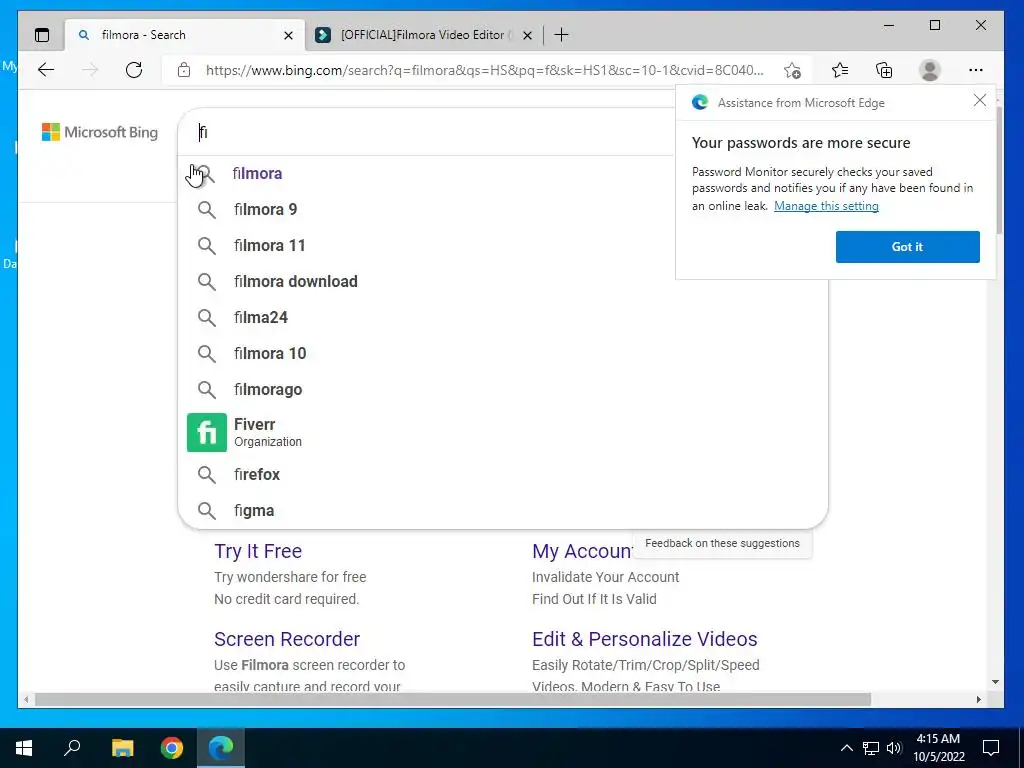Select the "filmora" suggestion
1024x768 pixels.
click(x=503, y=174)
